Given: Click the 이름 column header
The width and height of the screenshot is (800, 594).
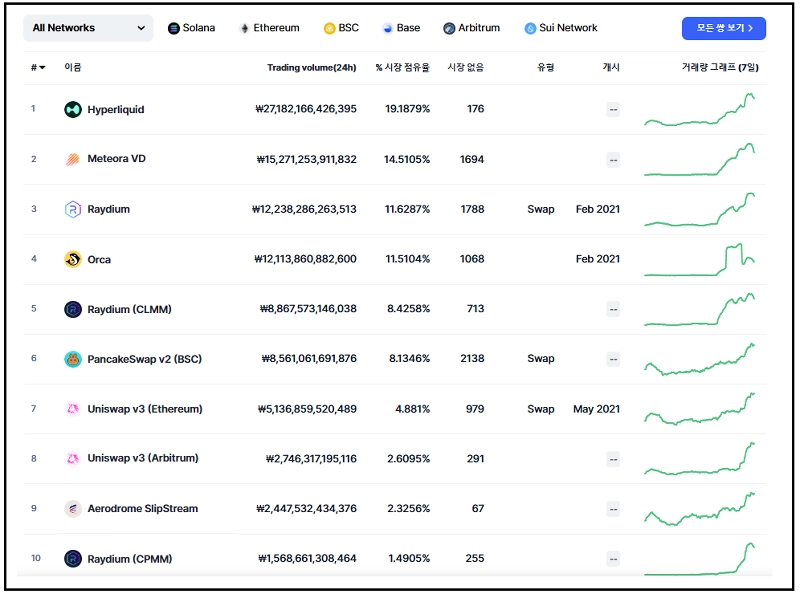Looking at the screenshot, I should 72,67.
